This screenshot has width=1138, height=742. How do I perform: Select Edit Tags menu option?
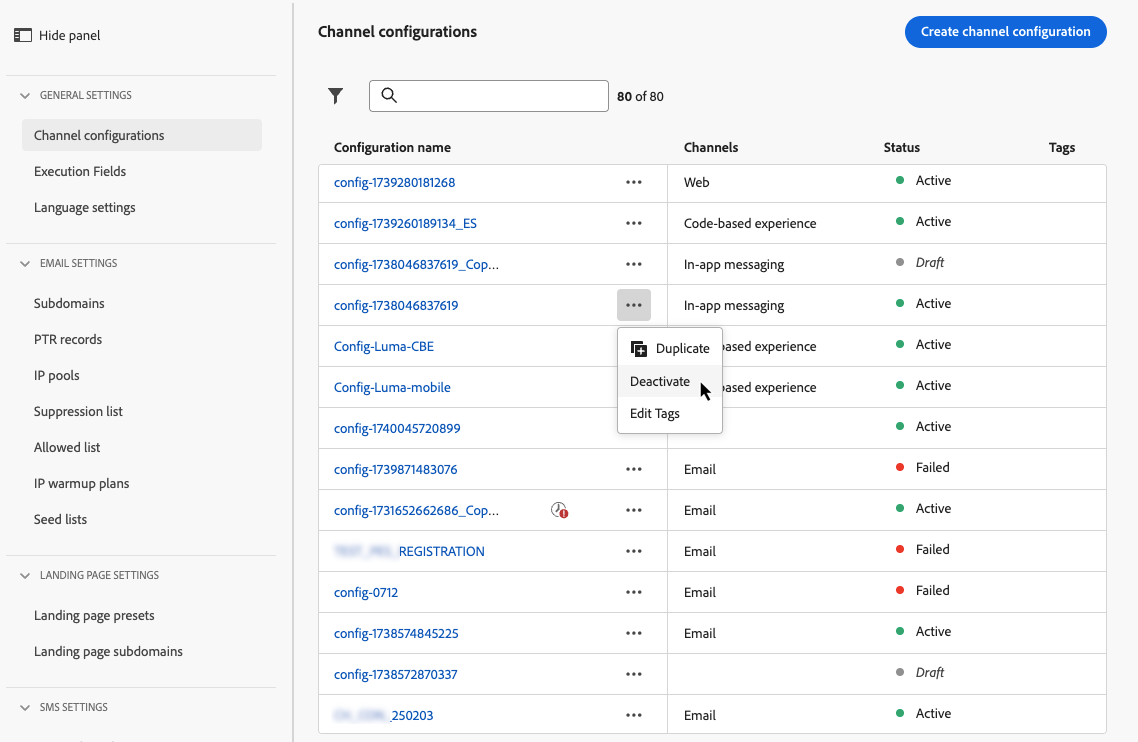(655, 414)
